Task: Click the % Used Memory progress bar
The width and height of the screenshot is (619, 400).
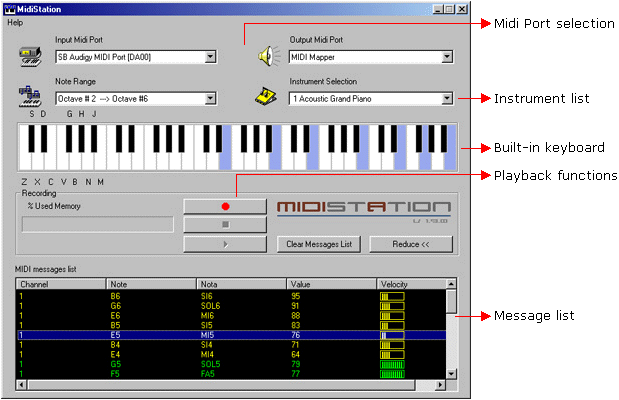Action: (x=96, y=224)
